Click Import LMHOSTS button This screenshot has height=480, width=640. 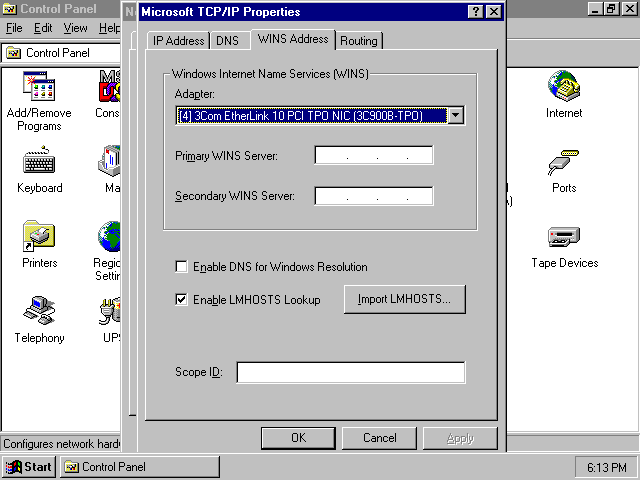click(x=404, y=299)
